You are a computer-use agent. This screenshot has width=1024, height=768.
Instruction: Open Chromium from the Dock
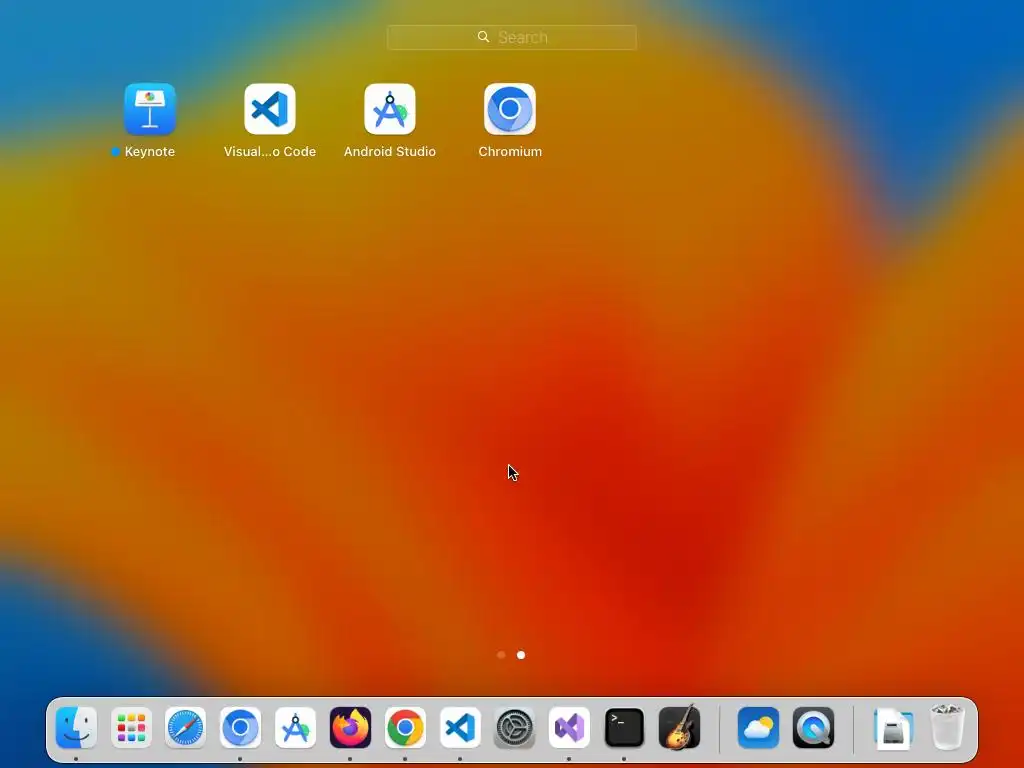[x=240, y=728]
